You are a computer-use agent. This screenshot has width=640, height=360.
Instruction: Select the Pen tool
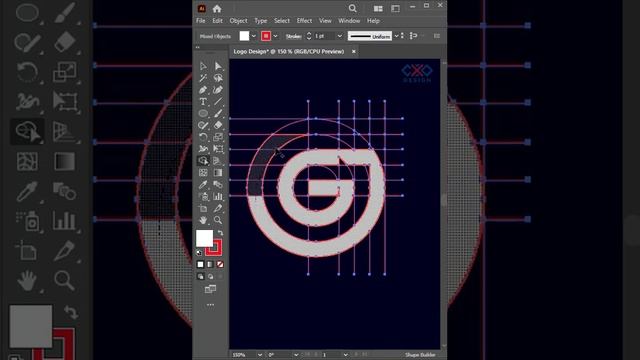(203, 89)
